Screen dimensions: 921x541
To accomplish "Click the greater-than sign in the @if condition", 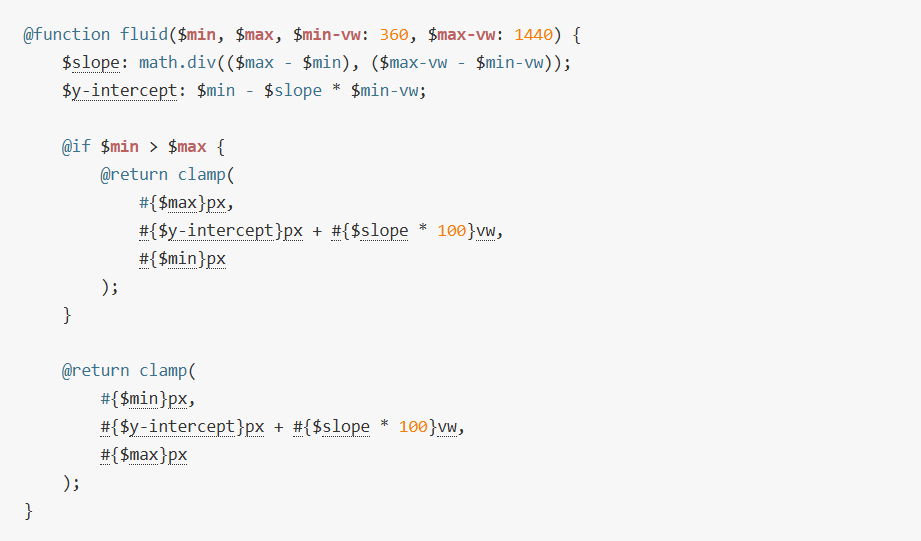I will 153,147.
